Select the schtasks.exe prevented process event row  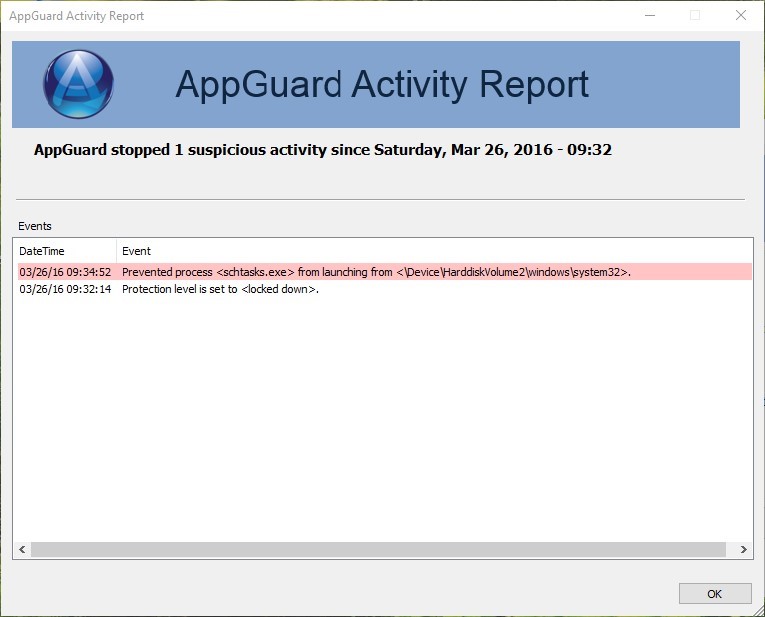(384, 272)
